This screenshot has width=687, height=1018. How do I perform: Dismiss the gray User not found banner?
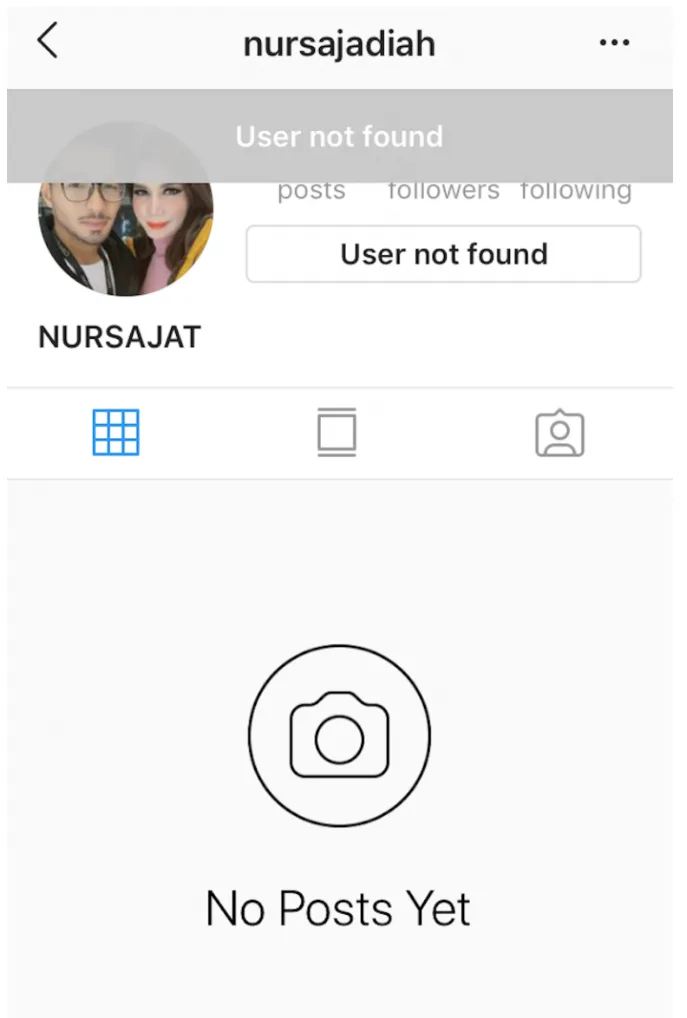[x=340, y=136]
